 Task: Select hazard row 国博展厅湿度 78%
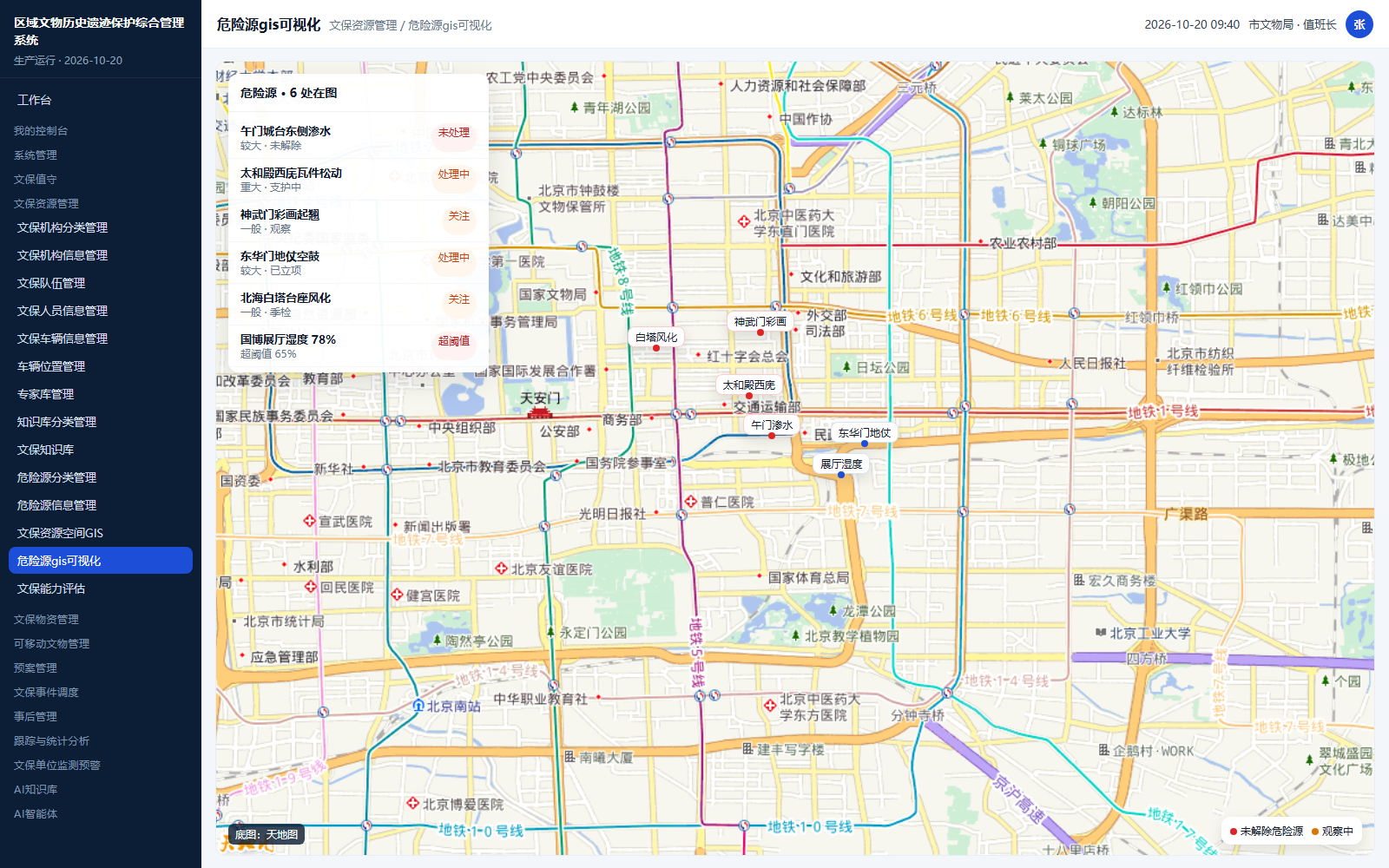tap(359, 345)
